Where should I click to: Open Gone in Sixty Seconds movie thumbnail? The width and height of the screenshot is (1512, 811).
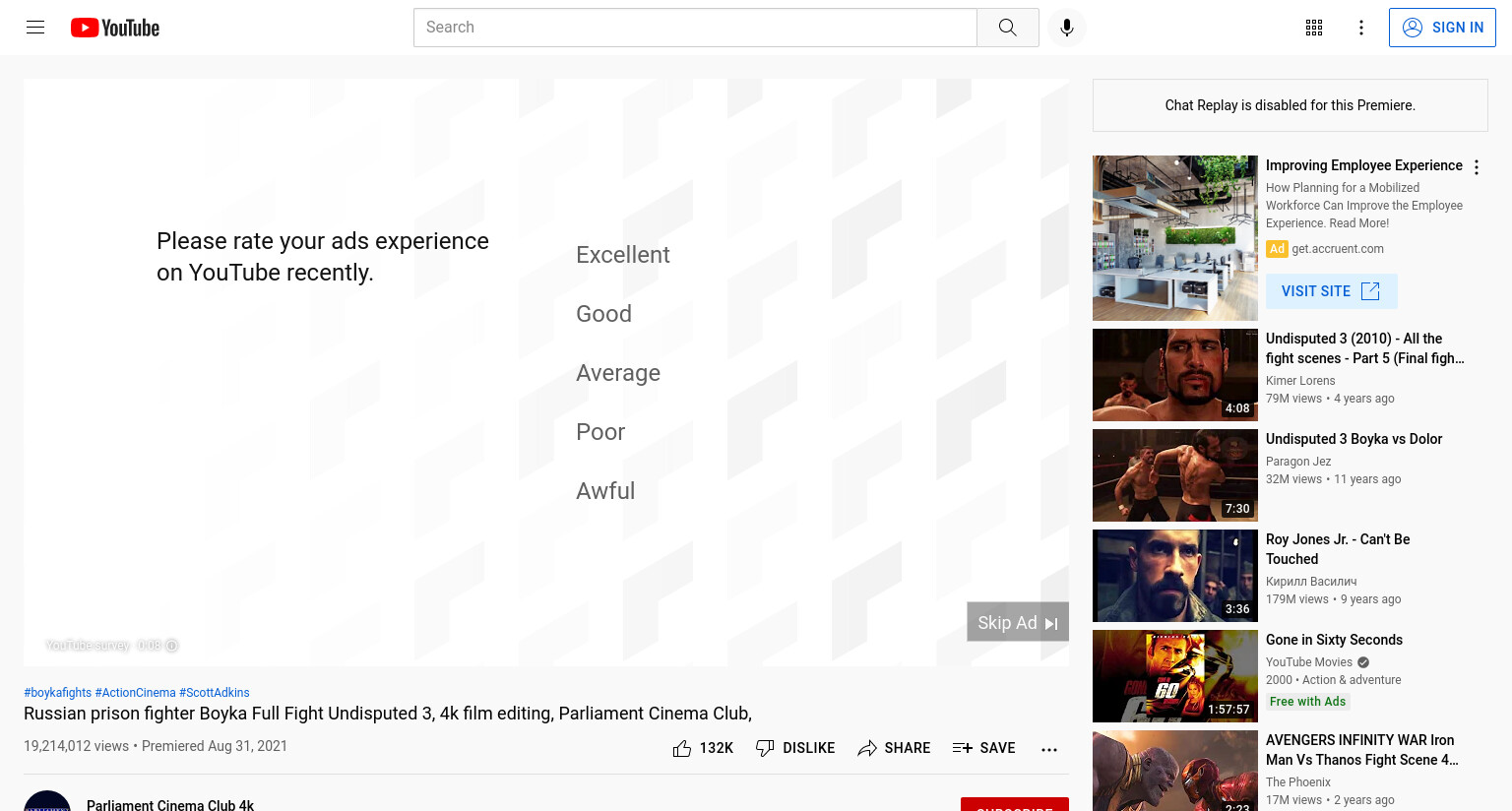[x=1175, y=676]
